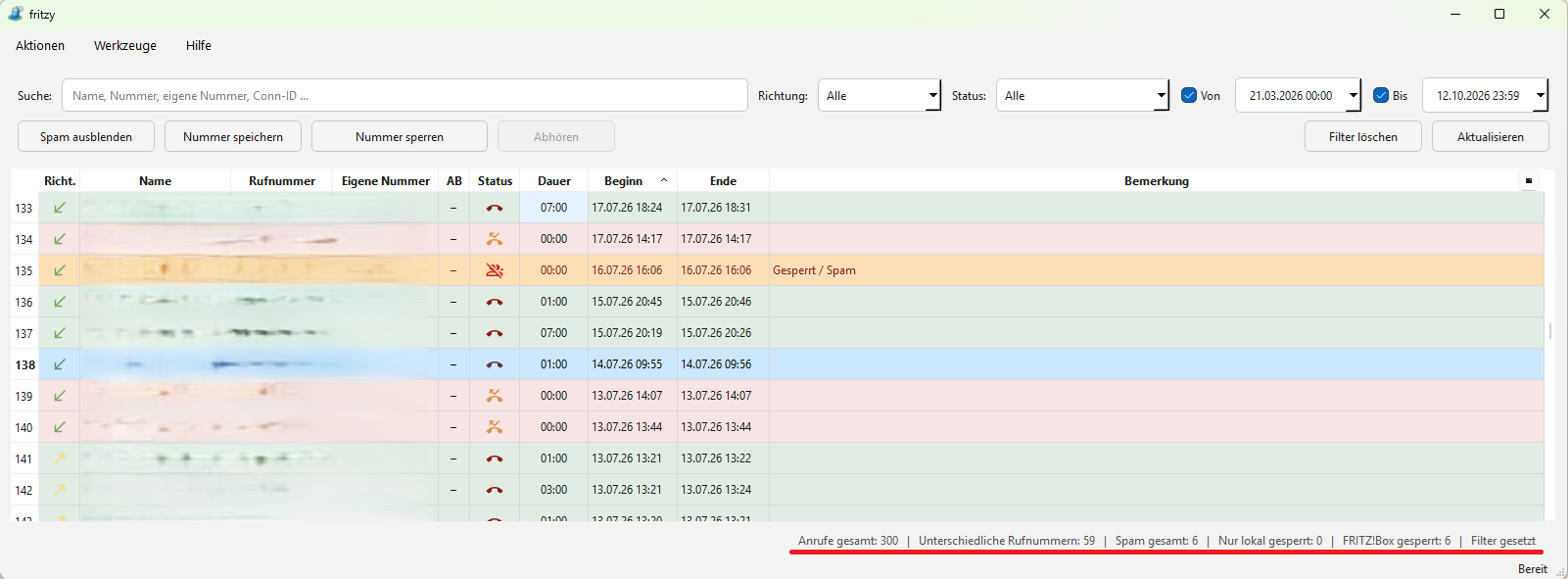Click the vertical scrollbar of the call list

click(x=1550, y=331)
